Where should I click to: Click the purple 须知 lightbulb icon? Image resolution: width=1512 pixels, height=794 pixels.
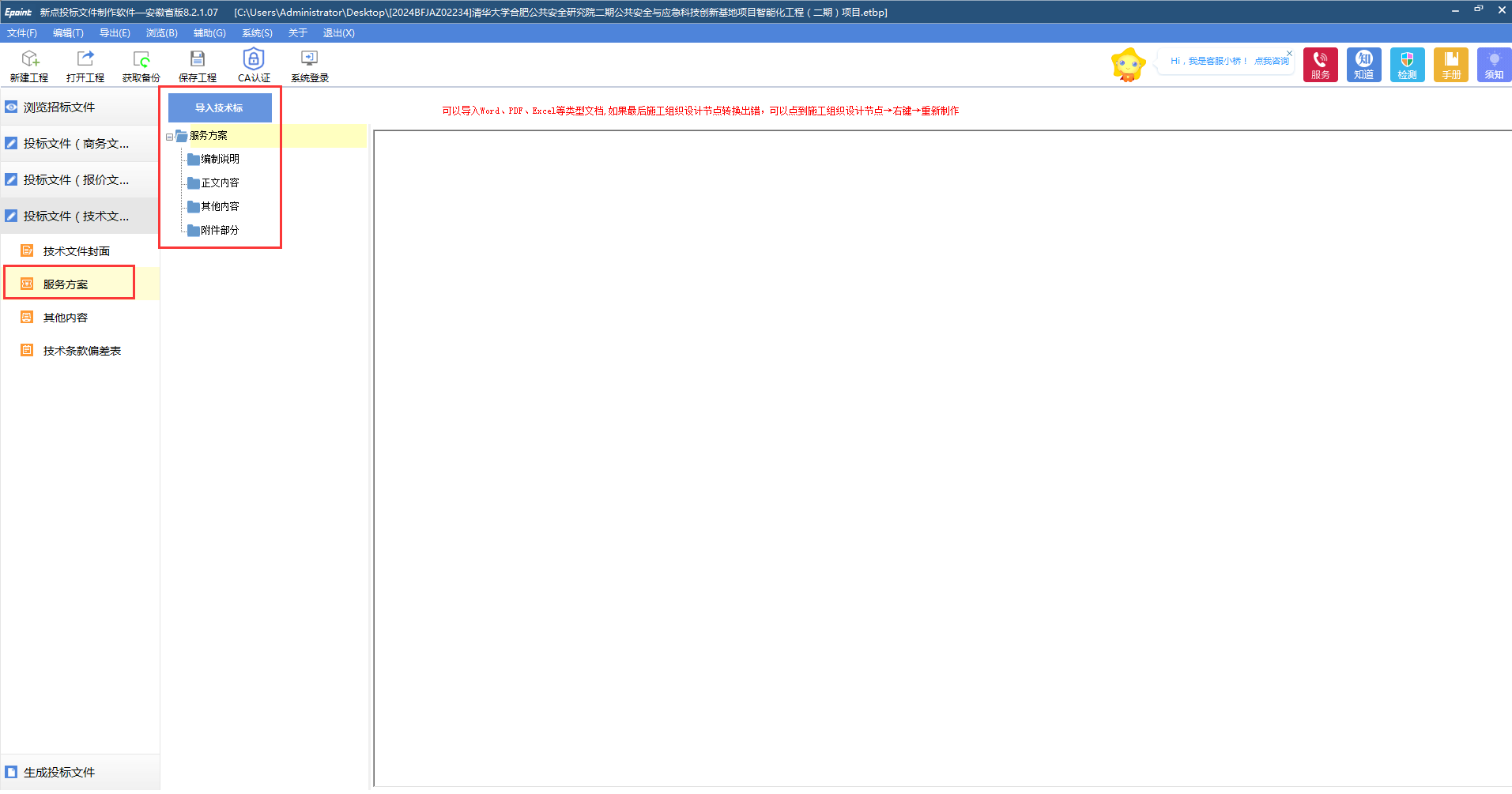point(1493,65)
